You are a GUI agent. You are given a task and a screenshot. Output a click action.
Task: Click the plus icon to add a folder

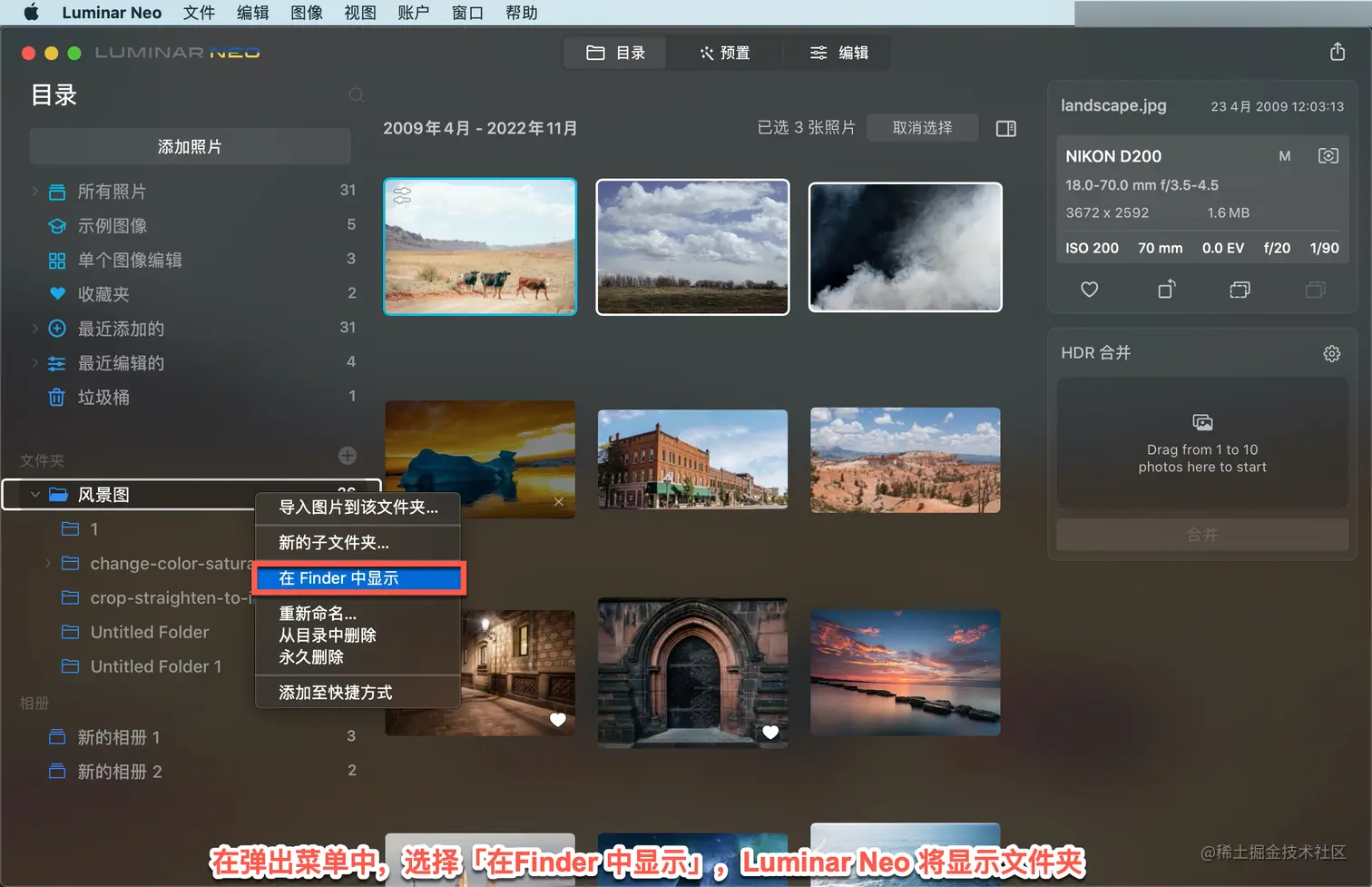tap(348, 456)
